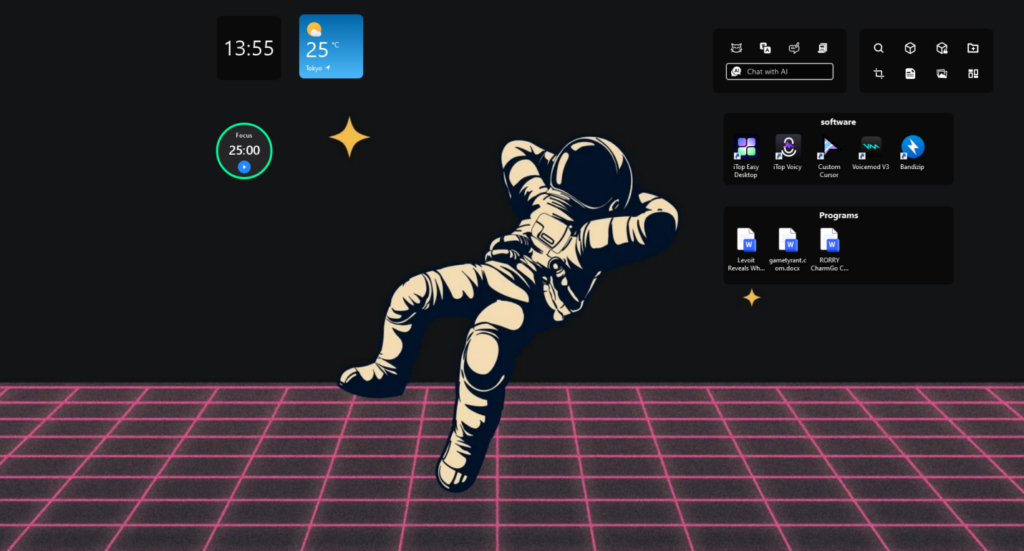Open the plain cube box icon
This screenshot has width=1024, height=551.
coord(910,48)
